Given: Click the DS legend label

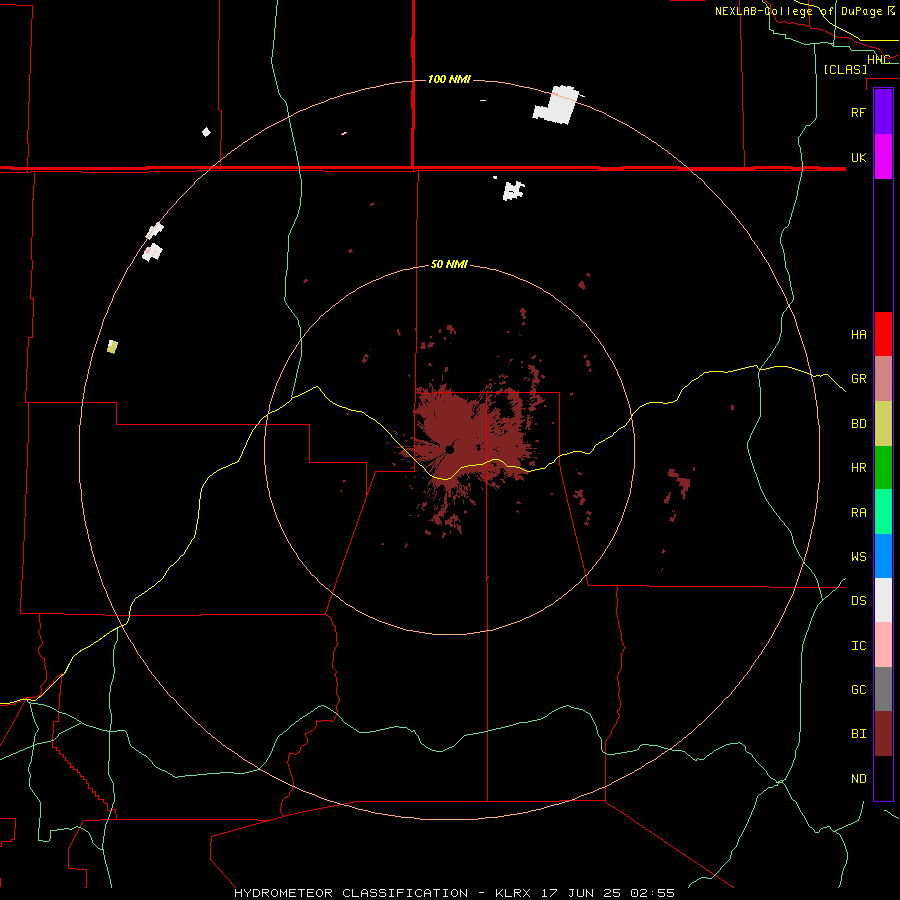Looking at the screenshot, I should click(x=858, y=601).
